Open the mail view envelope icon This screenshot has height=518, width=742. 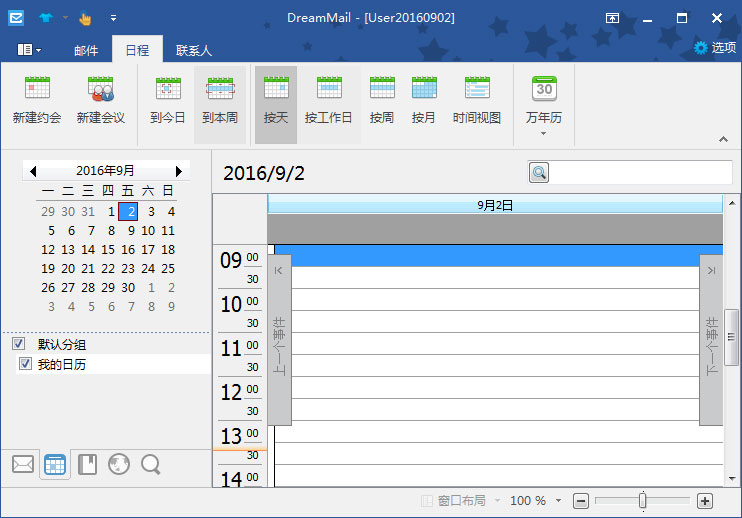click(x=23, y=464)
